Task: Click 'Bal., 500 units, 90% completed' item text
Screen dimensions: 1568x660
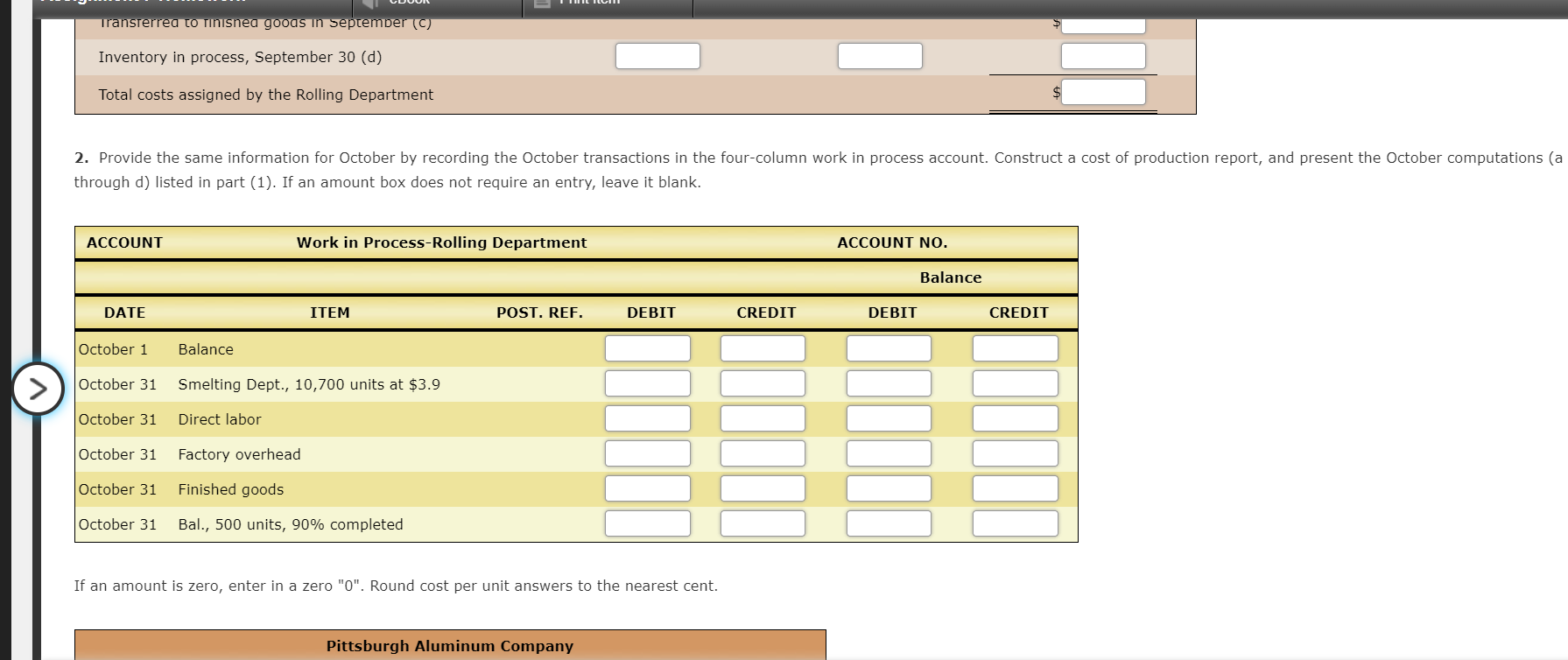Action: click(291, 524)
